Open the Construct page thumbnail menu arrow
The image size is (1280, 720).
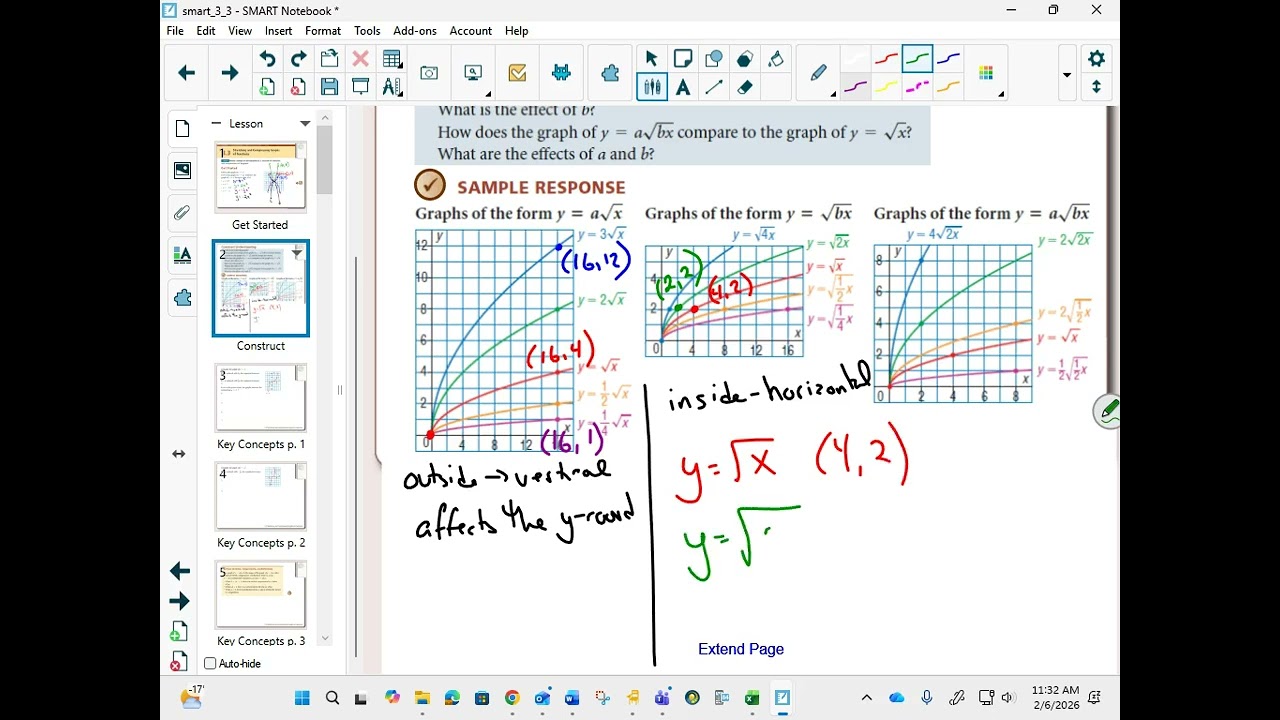tap(297, 253)
